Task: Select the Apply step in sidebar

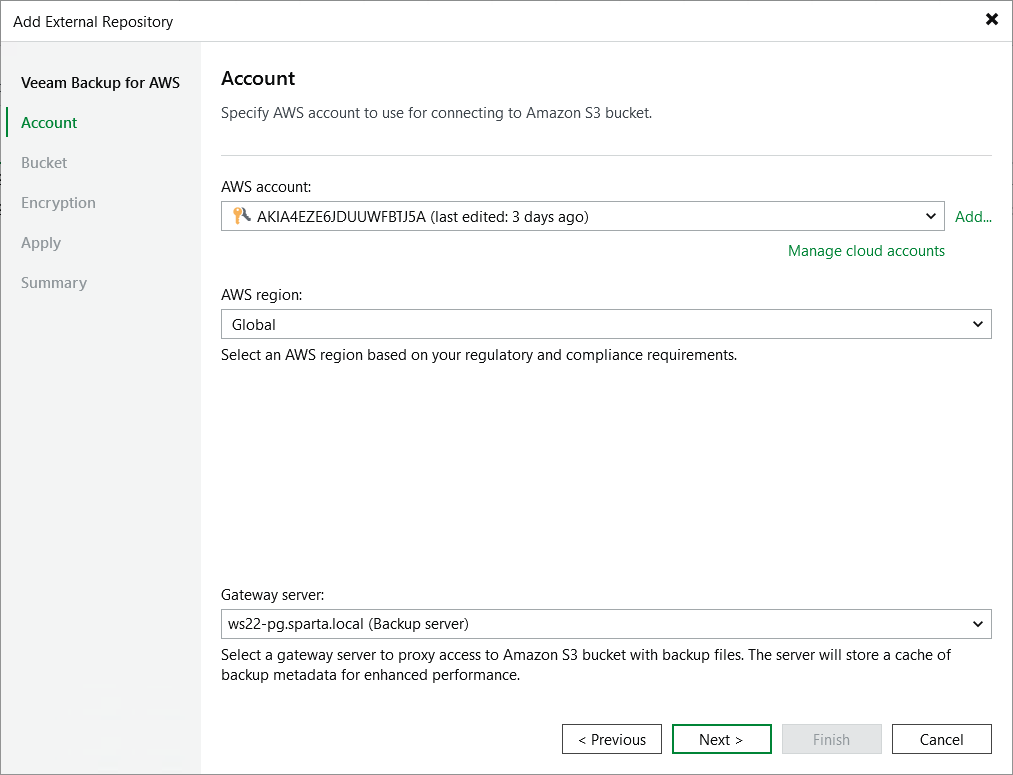Action: click(x=41, y=242)
